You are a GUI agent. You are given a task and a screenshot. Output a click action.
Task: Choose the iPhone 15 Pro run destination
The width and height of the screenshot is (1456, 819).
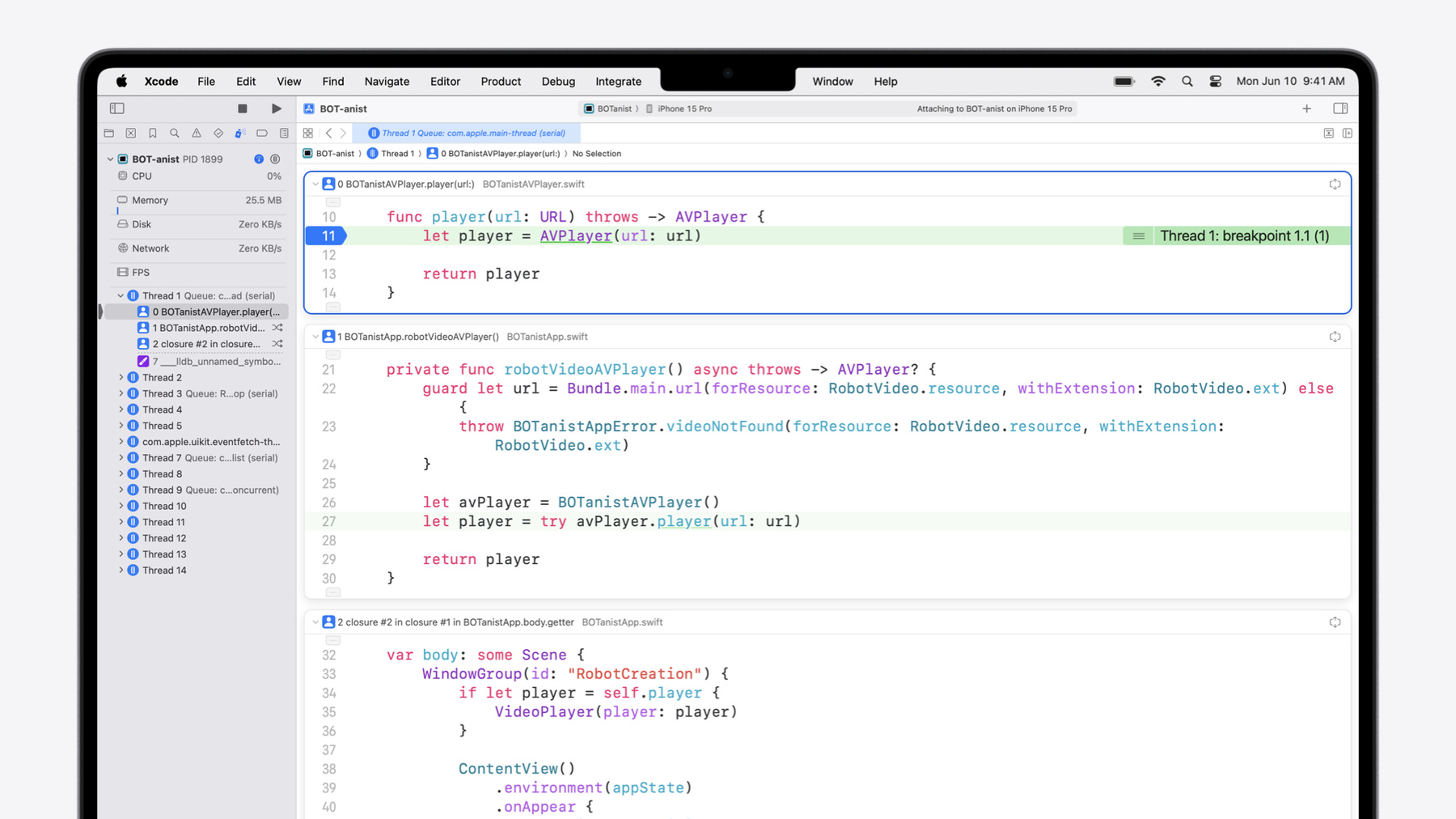[x=679, y=108]
